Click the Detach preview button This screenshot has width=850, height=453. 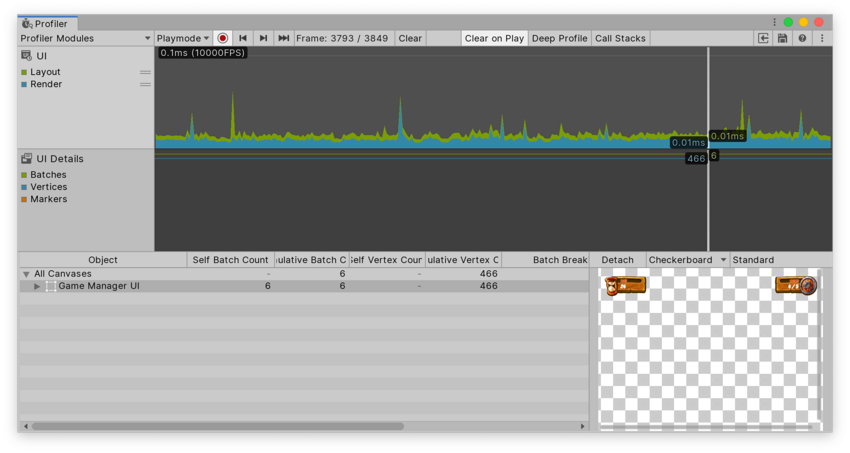[617, 260]
